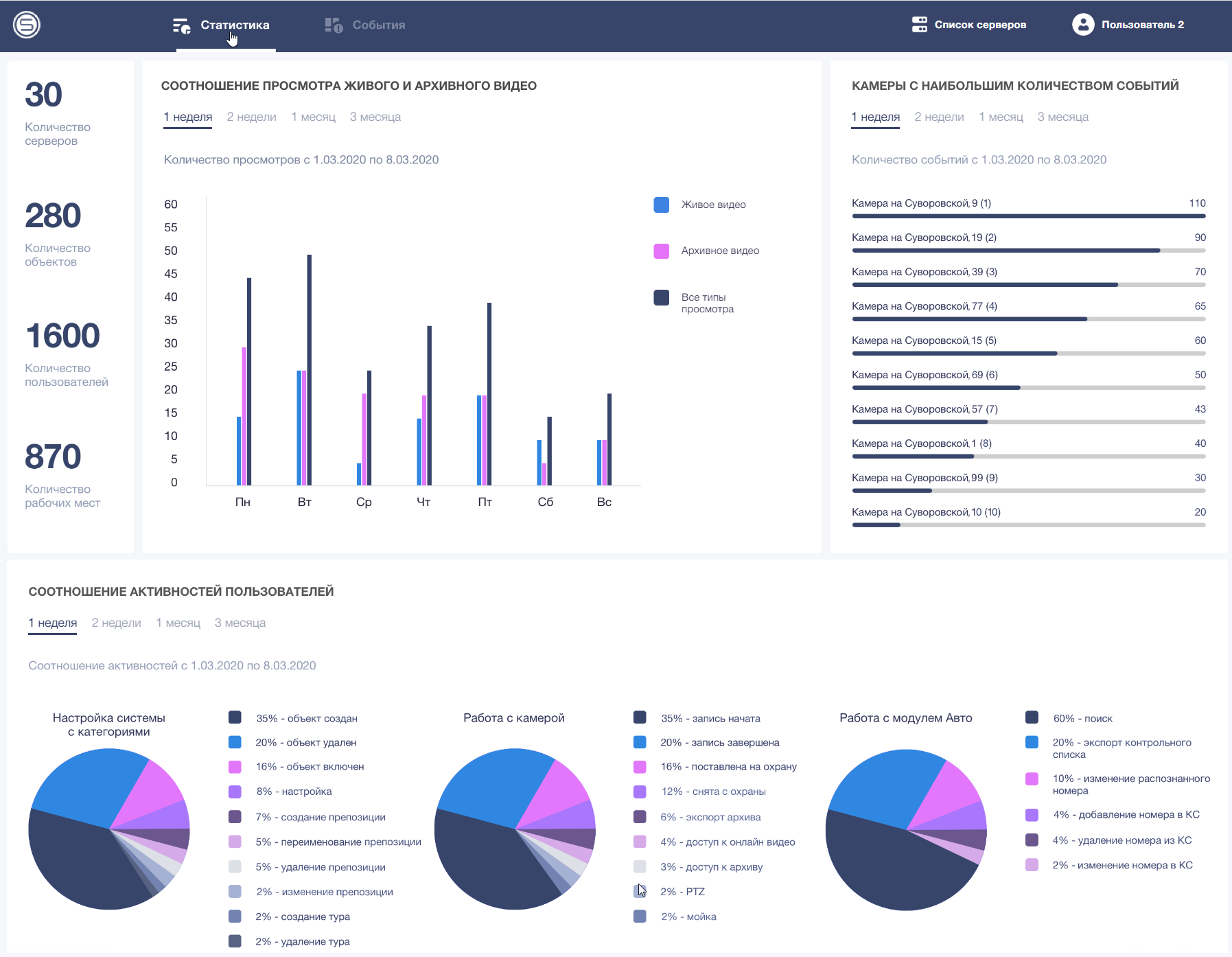Click the Events icon in header
The width and height of the screenshot is (1232, 957).
[334, 25]
